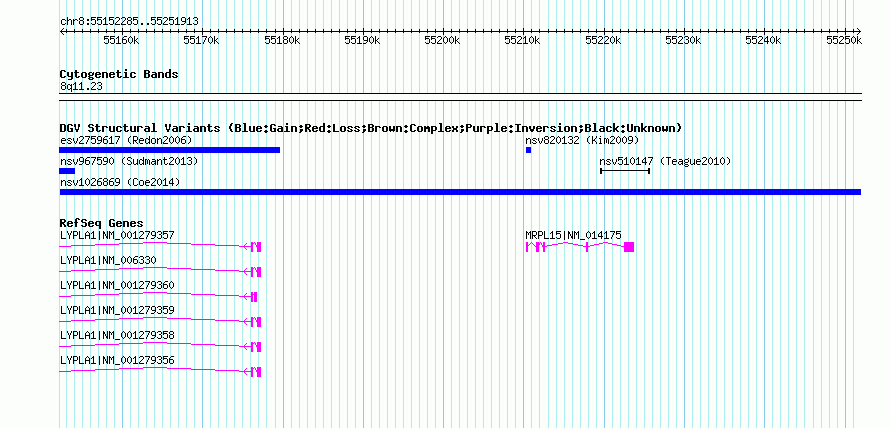Viewport: 890px width, 428px height.
Task: Select the LYPLA1 NM_001279357 gene glyph
Action: 160,246
